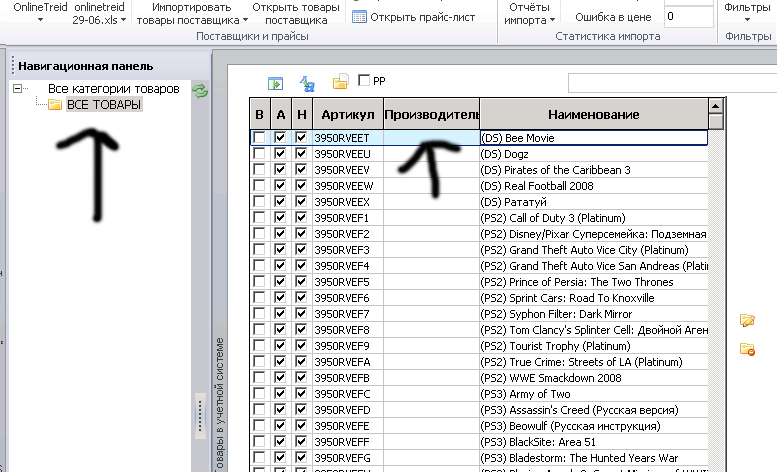Select (PS2) Tourist Trophy (Platinum)
Image resolution: width=777 pixels, height=472 pixels.
point(594,346)
